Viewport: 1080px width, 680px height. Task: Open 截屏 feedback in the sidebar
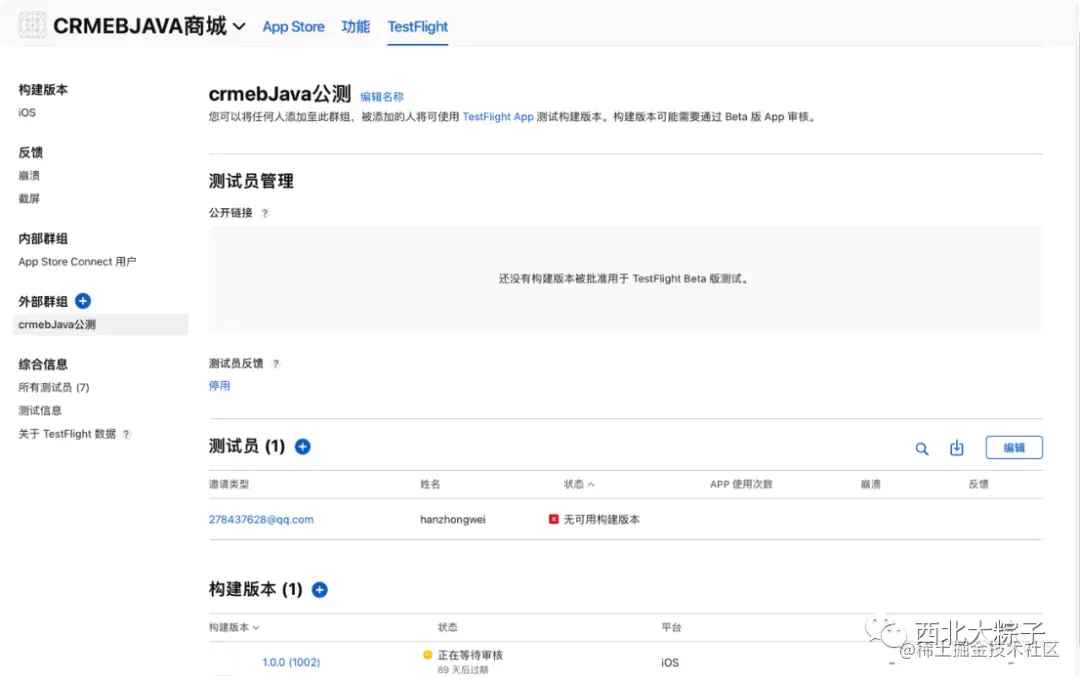point(29,198)
